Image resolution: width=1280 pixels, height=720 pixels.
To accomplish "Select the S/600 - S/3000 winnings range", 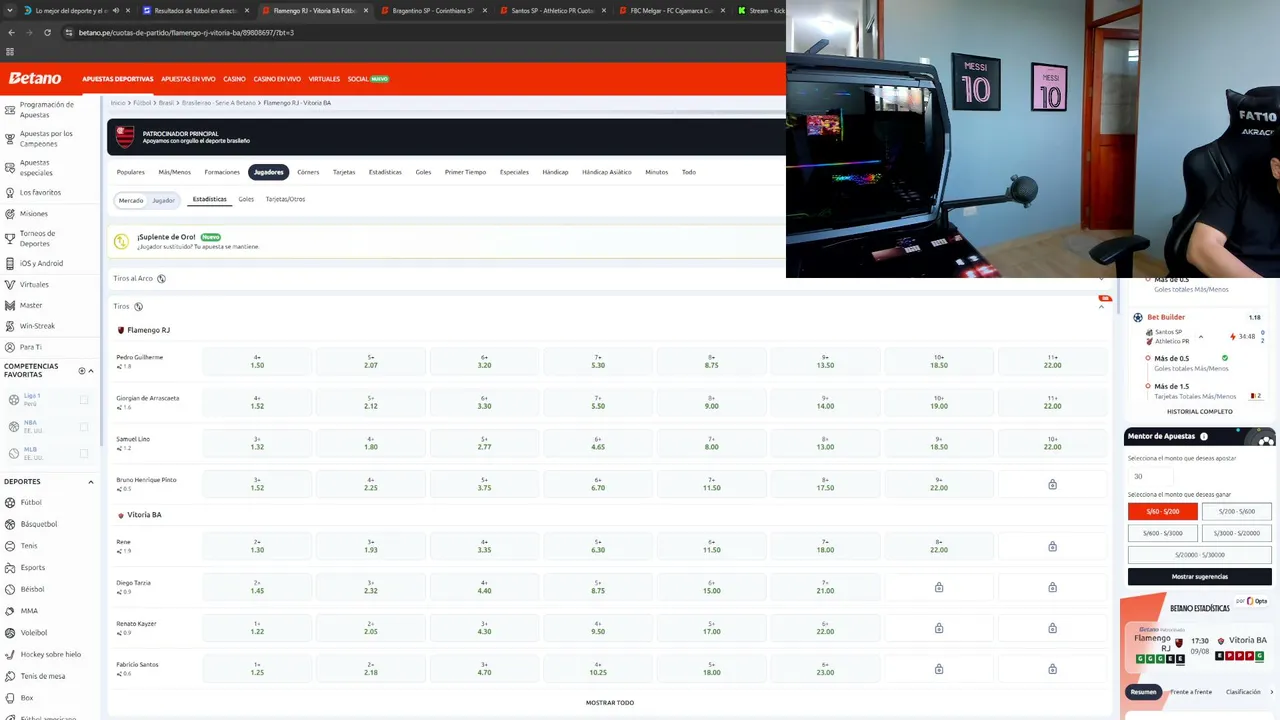I will 1162,533.
